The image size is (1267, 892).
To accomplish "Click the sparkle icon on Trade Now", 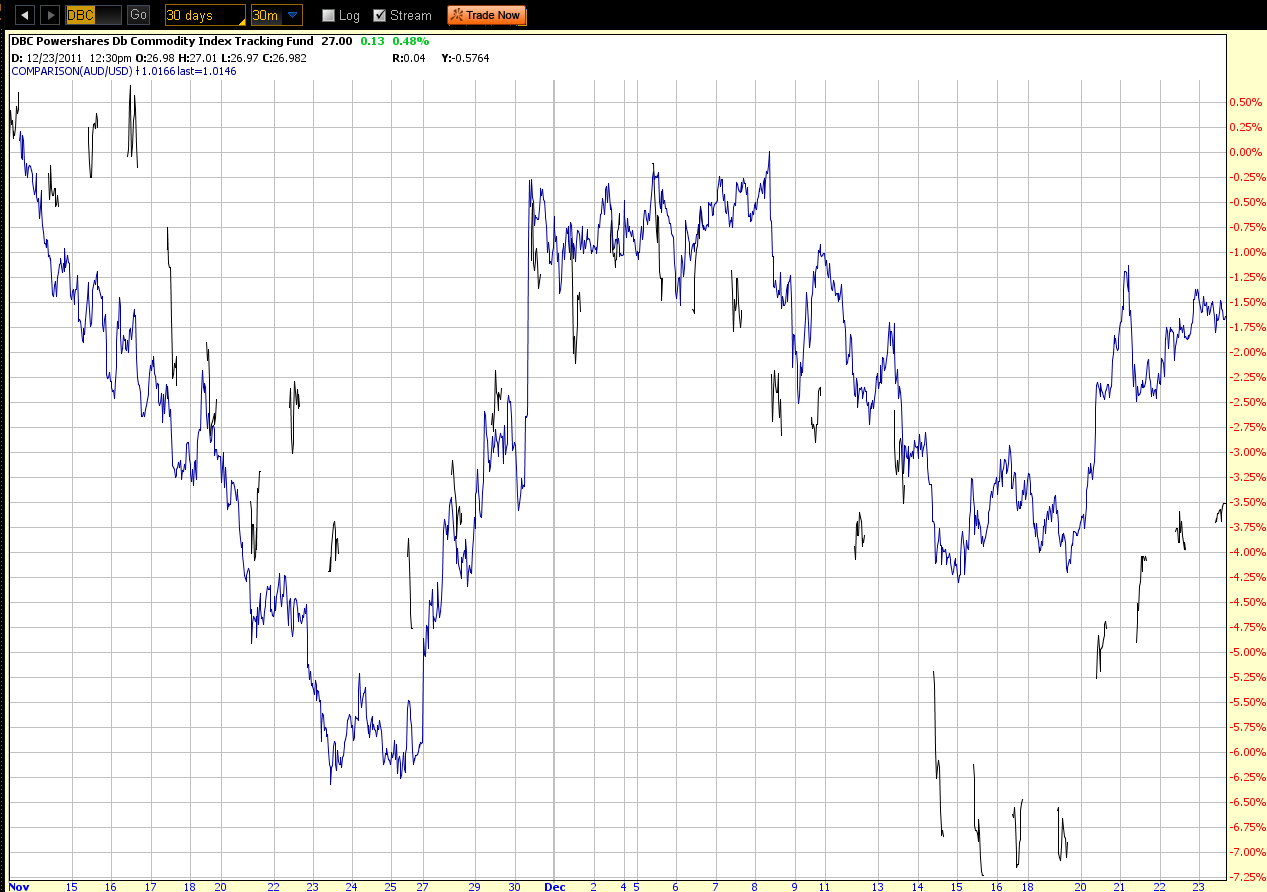I will pyautogui.click(x=460, y=15).
